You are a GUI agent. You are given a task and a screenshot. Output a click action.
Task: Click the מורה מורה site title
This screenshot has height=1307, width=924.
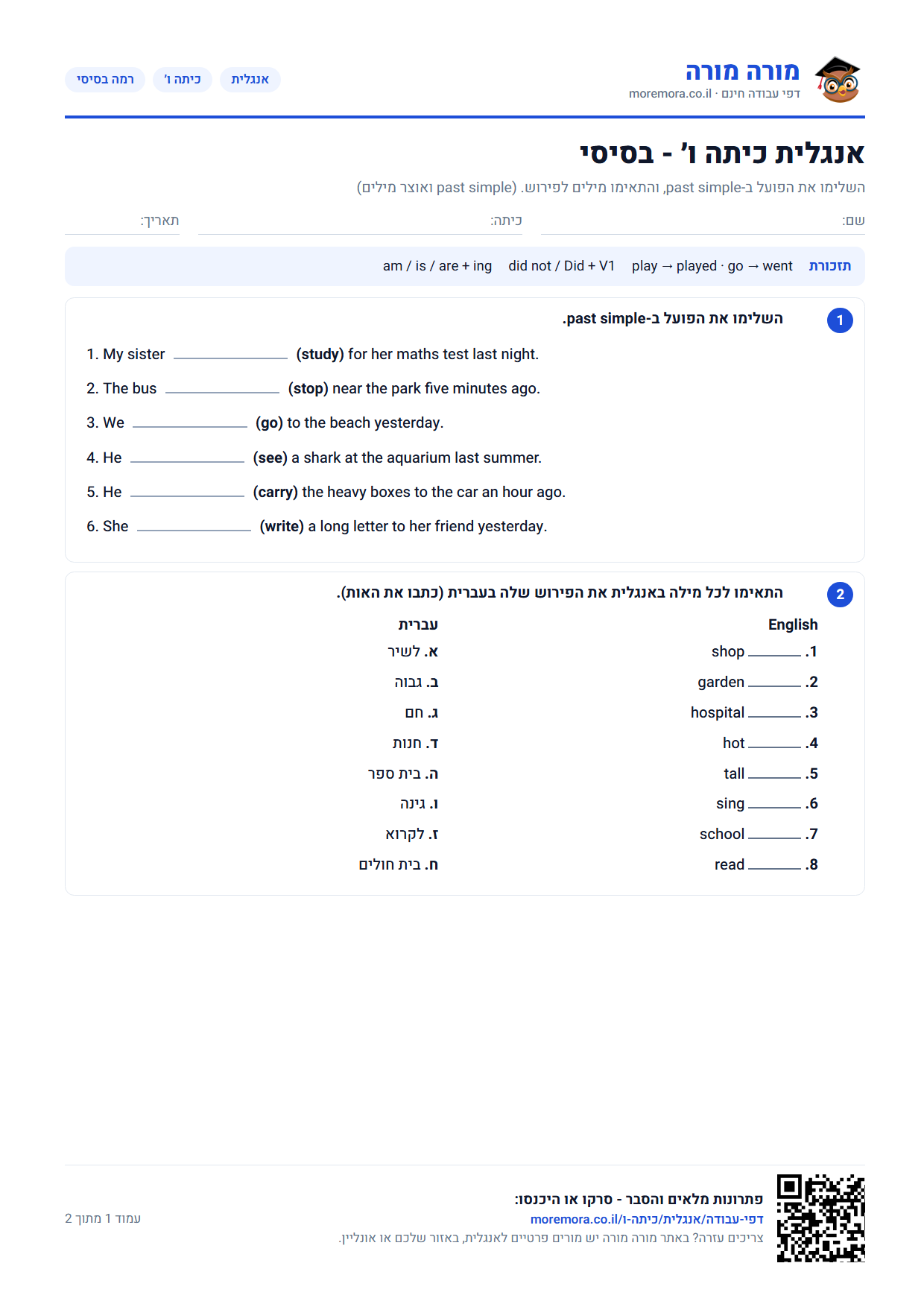pos(742,72)
